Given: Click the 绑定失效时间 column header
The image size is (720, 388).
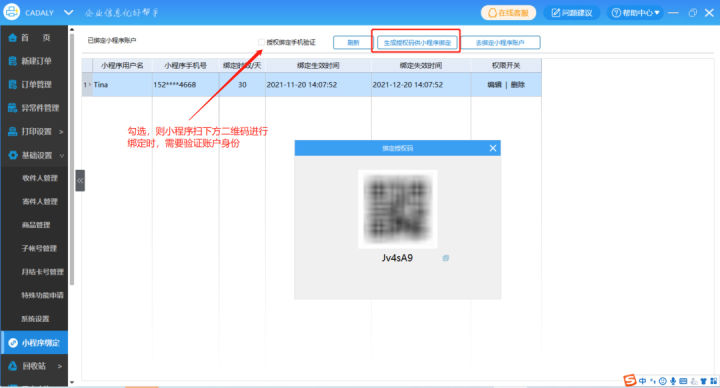Looking at the screenshot, I should point(421,66).
